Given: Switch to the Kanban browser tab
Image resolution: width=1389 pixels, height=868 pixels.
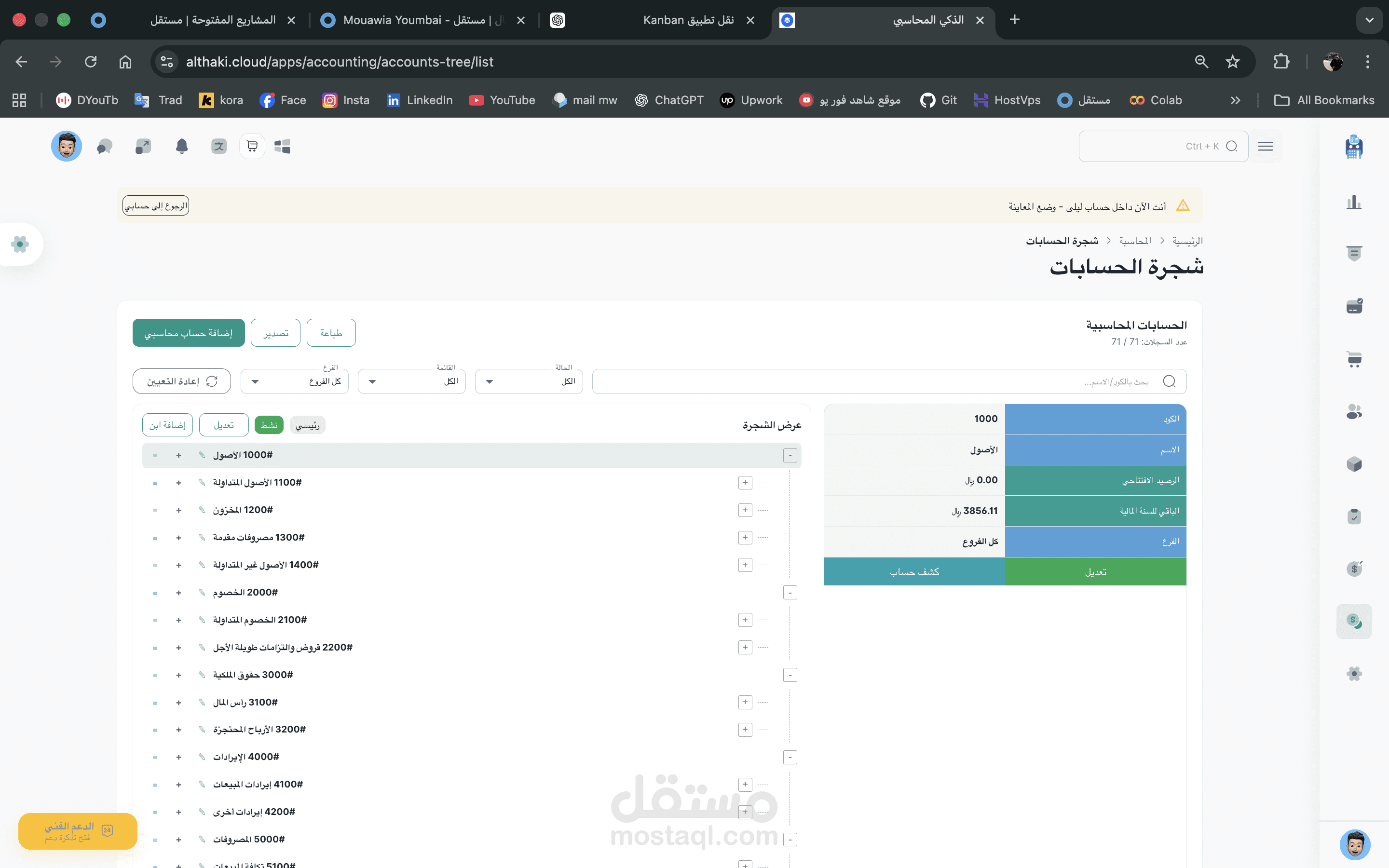Looking at the screenshot, I should tap(688, 20).
